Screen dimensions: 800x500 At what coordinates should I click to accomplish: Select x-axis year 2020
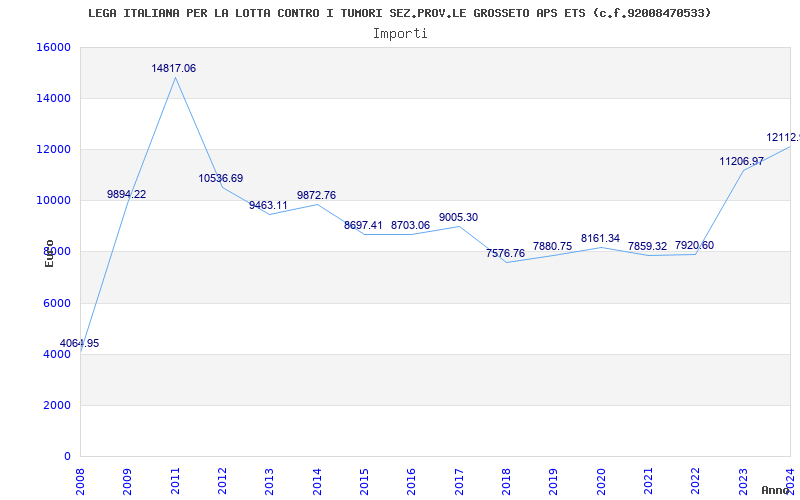tap(601, 482)
